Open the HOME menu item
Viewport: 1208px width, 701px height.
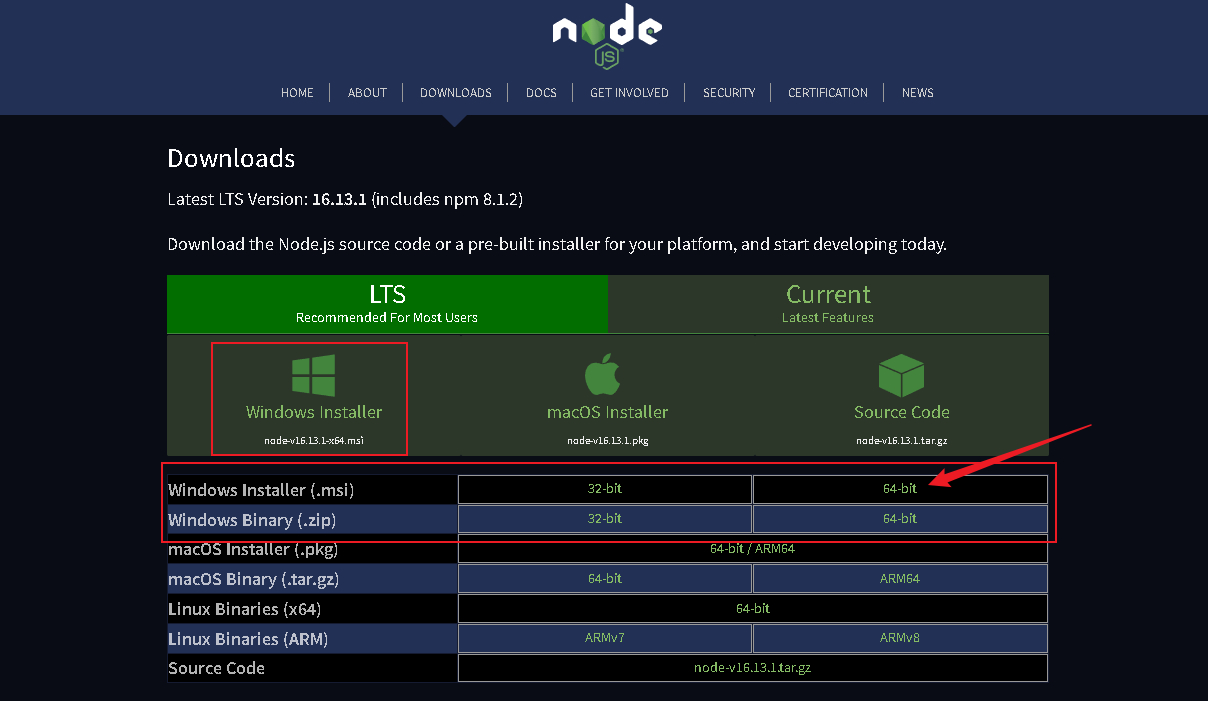pyautogui.click(x=297, y=93)
